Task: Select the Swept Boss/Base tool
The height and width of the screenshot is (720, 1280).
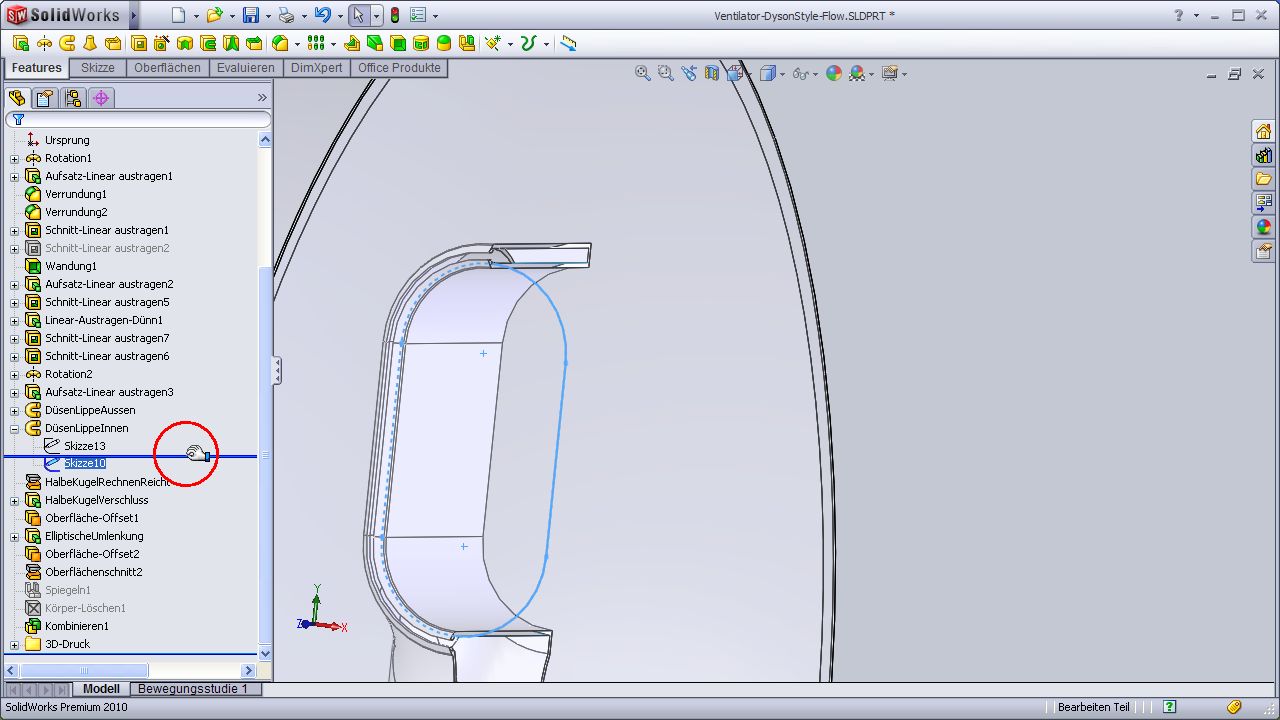Action: tap(68, 43)
